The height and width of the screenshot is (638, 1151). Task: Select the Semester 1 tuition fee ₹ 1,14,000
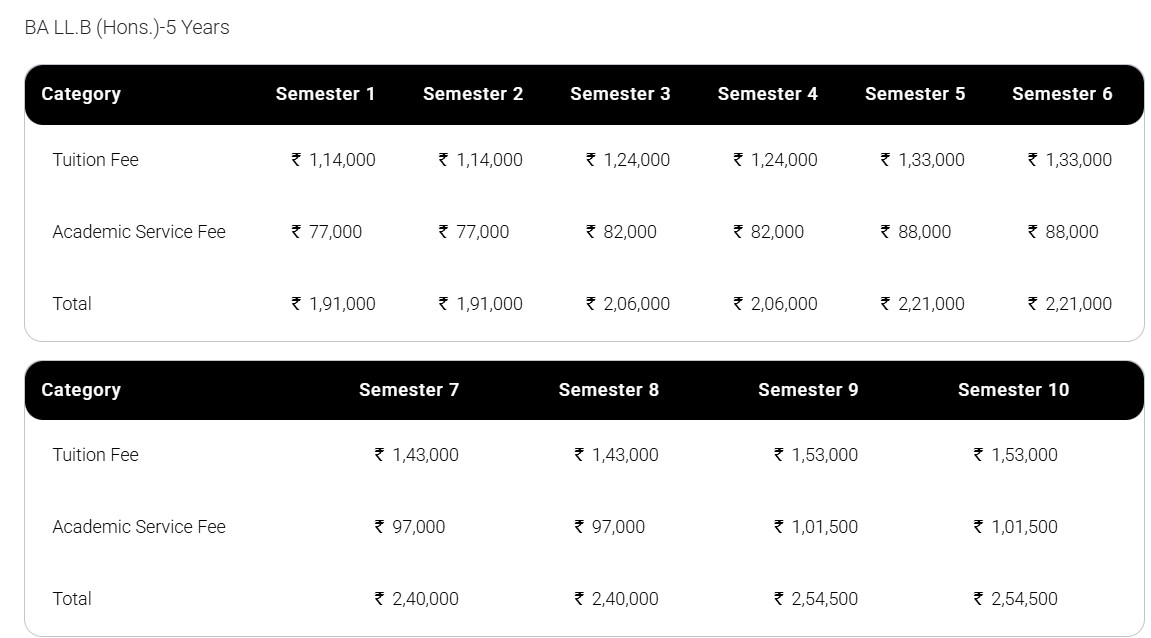(x=333, y=160)
